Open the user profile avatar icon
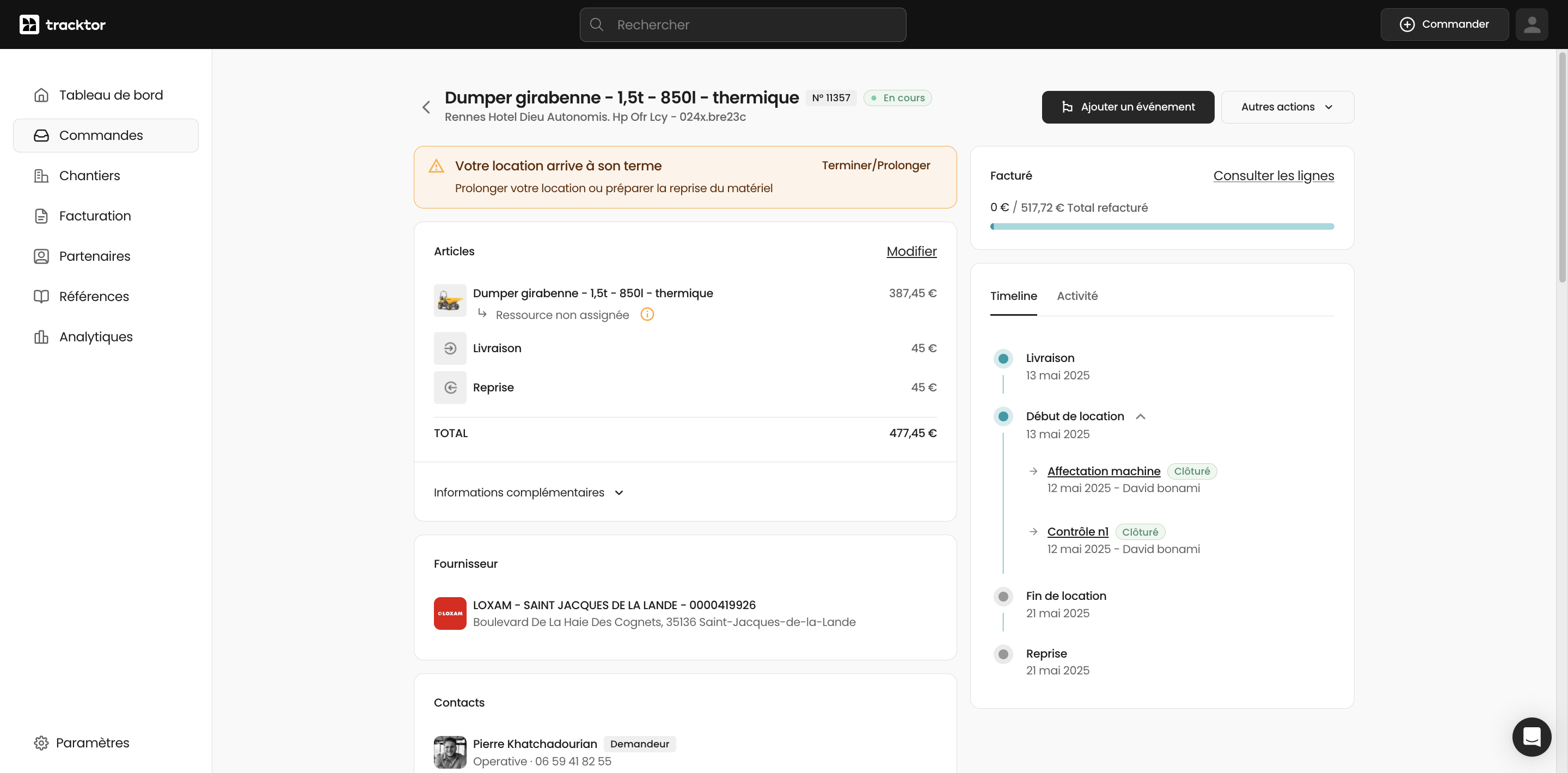 (x=1532, y=24)
